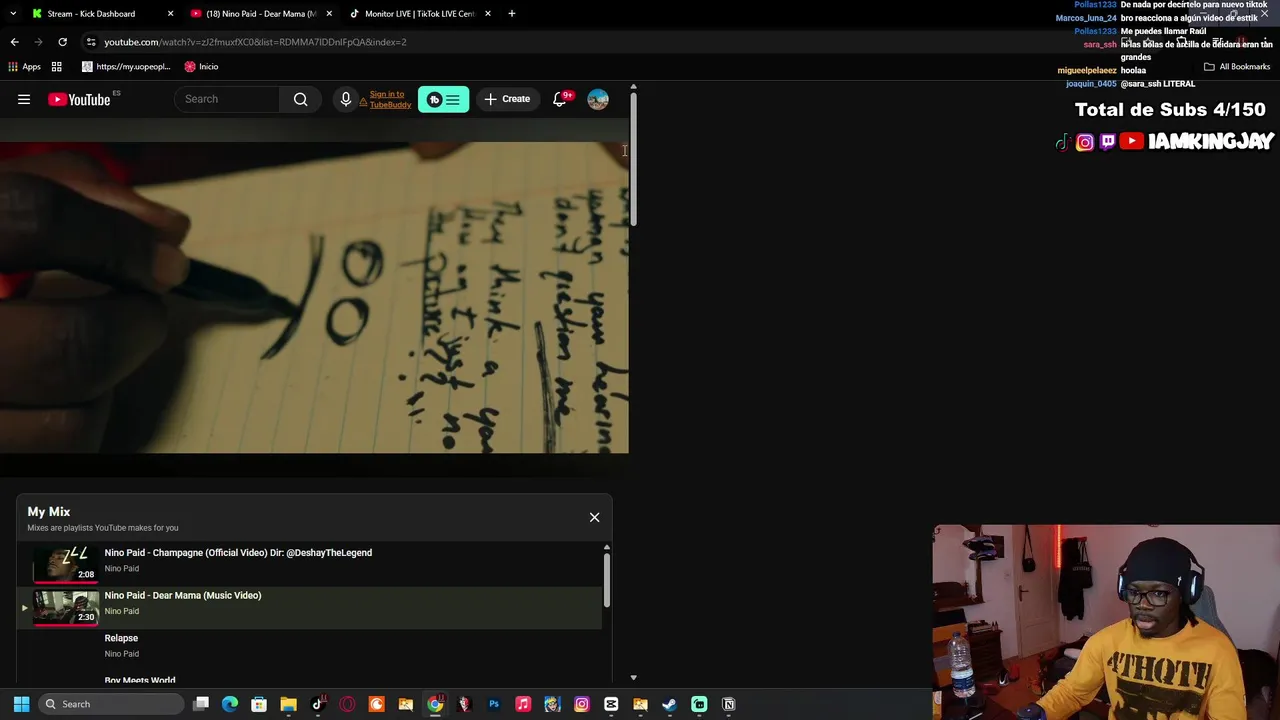
Task: Launch Microsoft Edge from the taskbar
Action: (230, 704)
